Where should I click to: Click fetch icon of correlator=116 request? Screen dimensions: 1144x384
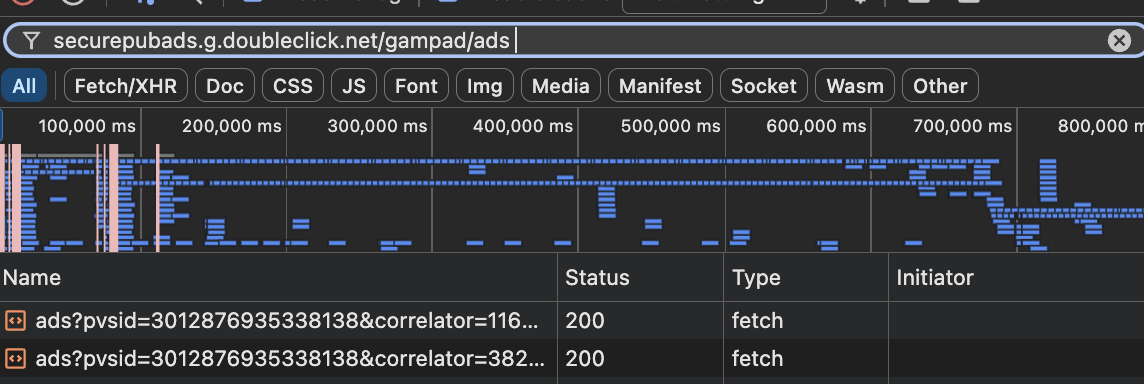[x=15, y=320]
